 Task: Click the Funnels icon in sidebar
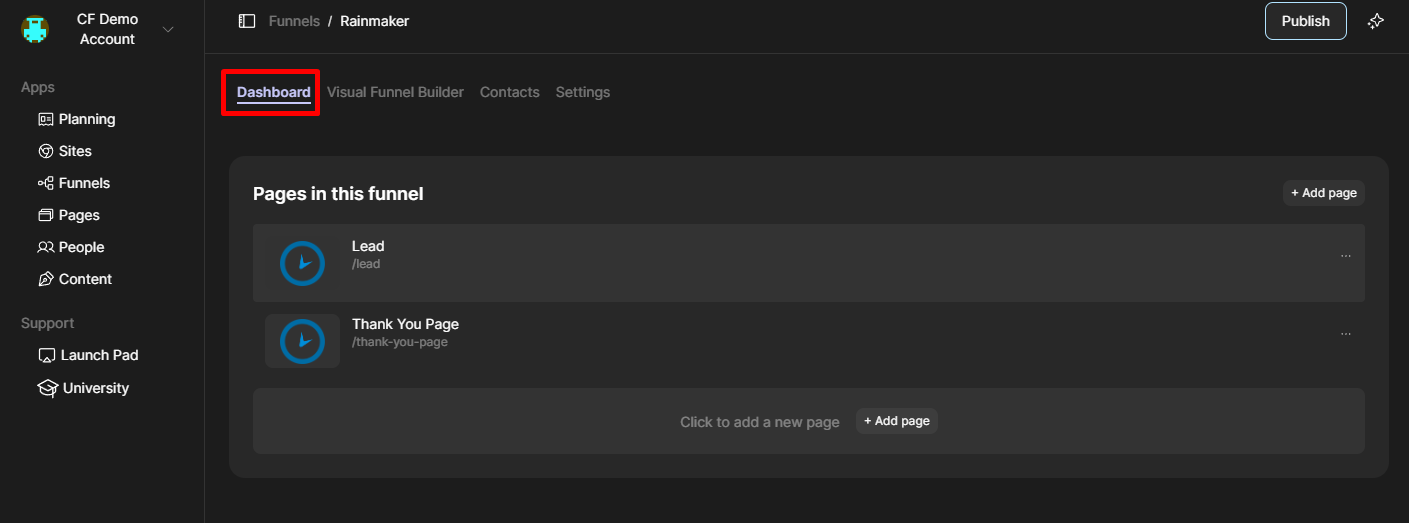tap(46, 183)
